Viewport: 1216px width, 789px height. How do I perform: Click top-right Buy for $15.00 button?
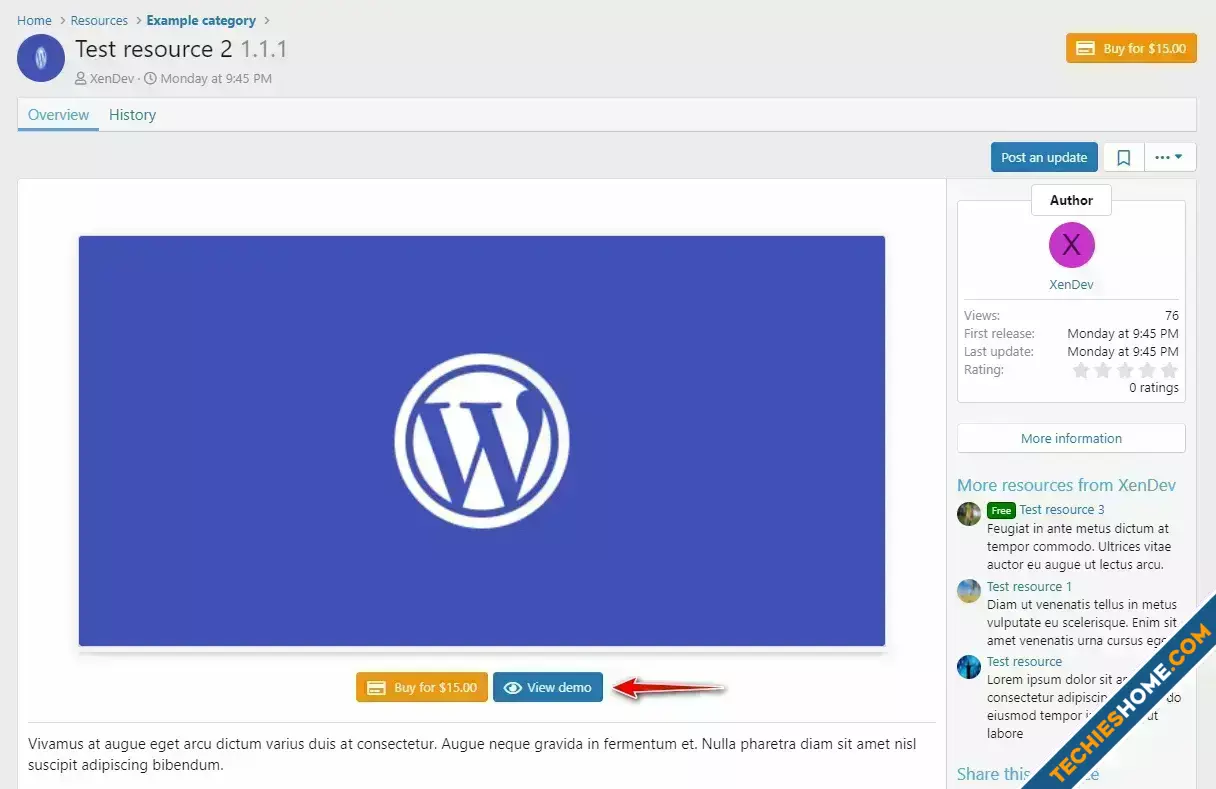pyautogui.click(x=1131, y=48)
